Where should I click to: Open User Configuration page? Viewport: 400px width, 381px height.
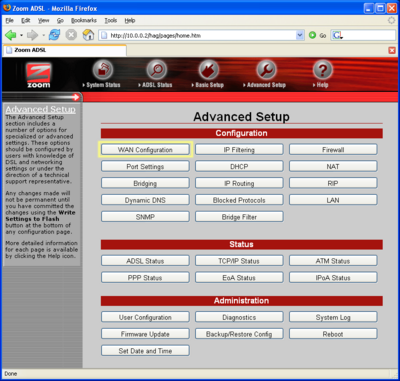click(145, 317)
